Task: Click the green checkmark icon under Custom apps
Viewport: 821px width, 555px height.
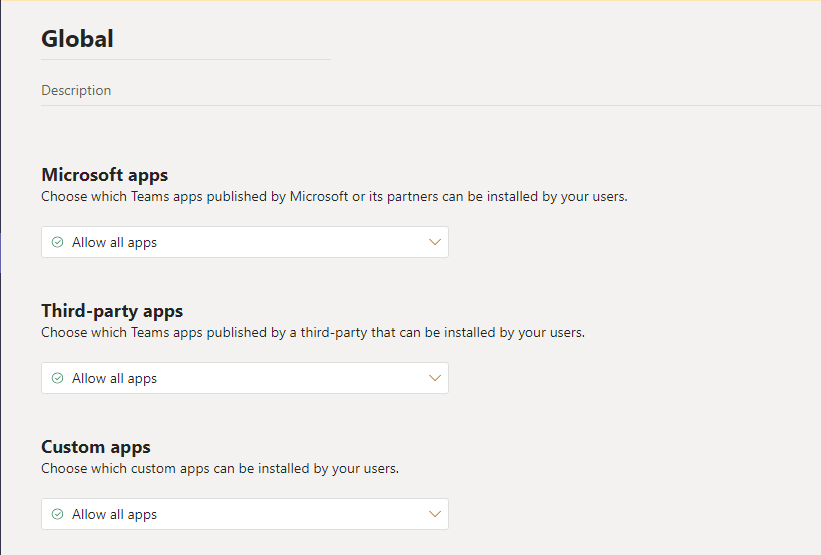Action: tap(58, 514)
